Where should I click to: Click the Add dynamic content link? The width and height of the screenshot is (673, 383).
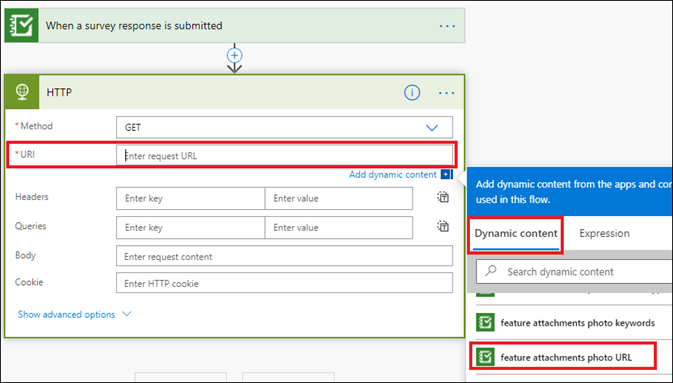393,174
